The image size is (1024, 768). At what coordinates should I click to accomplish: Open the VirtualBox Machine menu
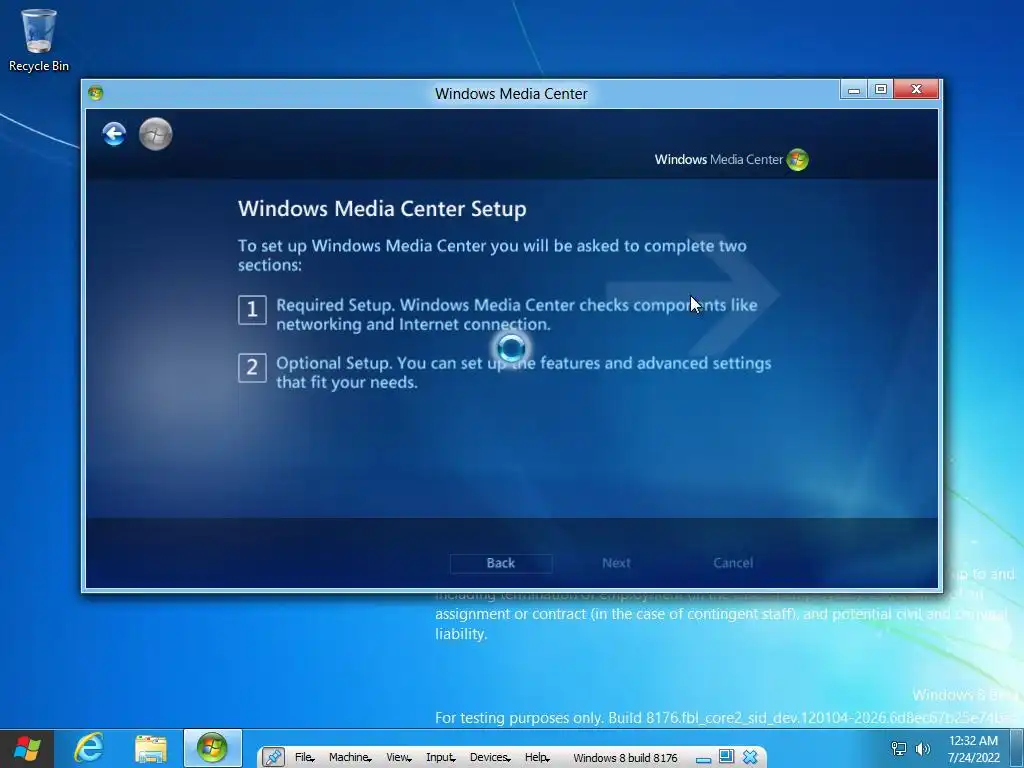click(x=350, y=758)
